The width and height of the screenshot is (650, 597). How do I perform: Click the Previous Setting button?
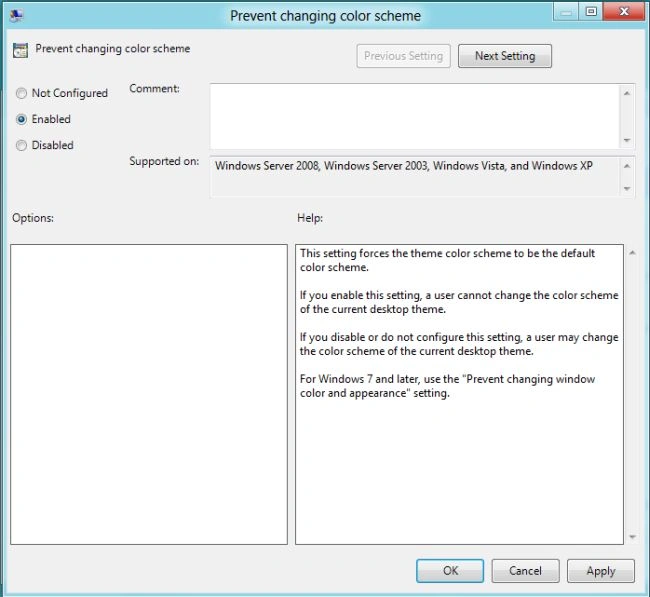[x=403, y=56]
